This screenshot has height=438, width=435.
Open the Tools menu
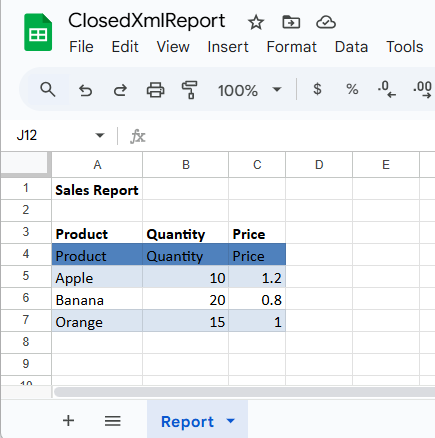405,47
